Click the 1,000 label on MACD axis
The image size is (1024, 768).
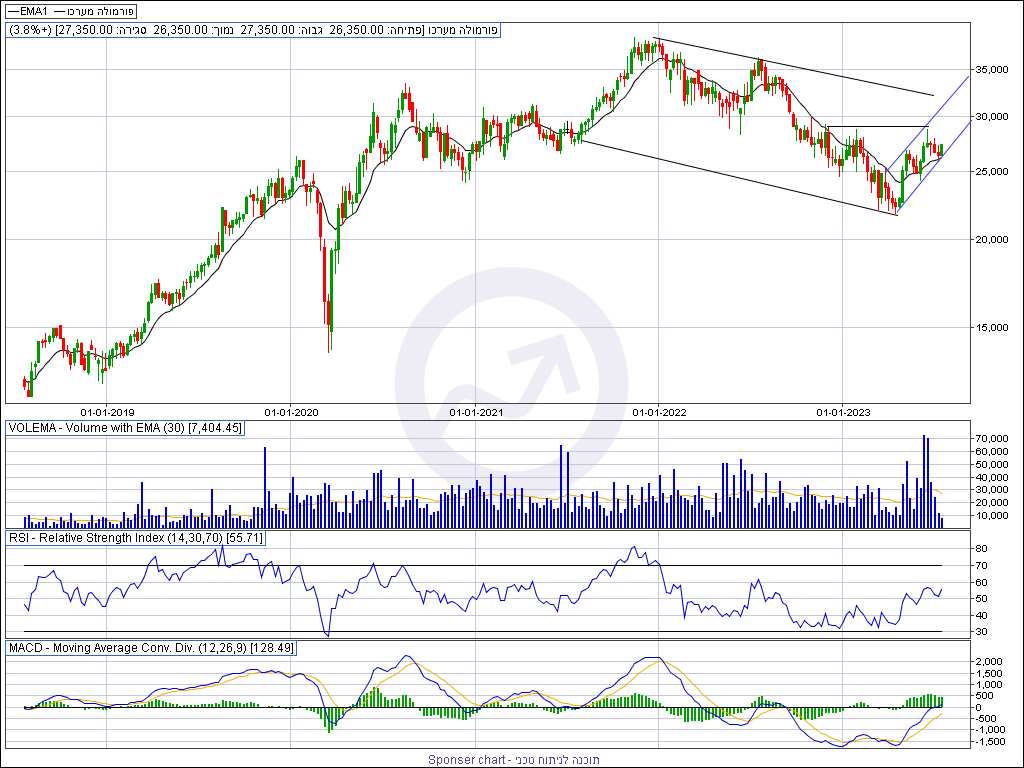[989, 684]
